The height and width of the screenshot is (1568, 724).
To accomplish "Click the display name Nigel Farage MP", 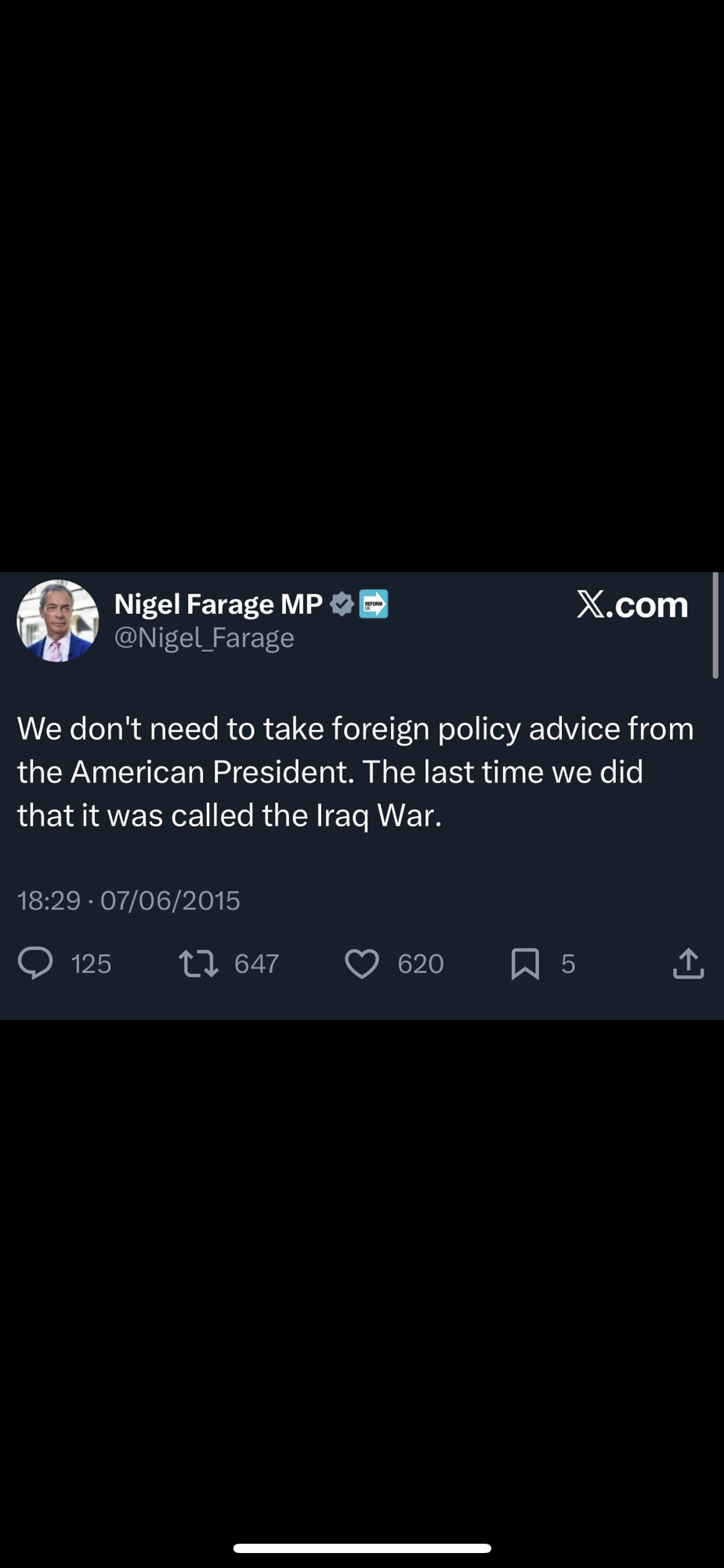I will 218,604.
